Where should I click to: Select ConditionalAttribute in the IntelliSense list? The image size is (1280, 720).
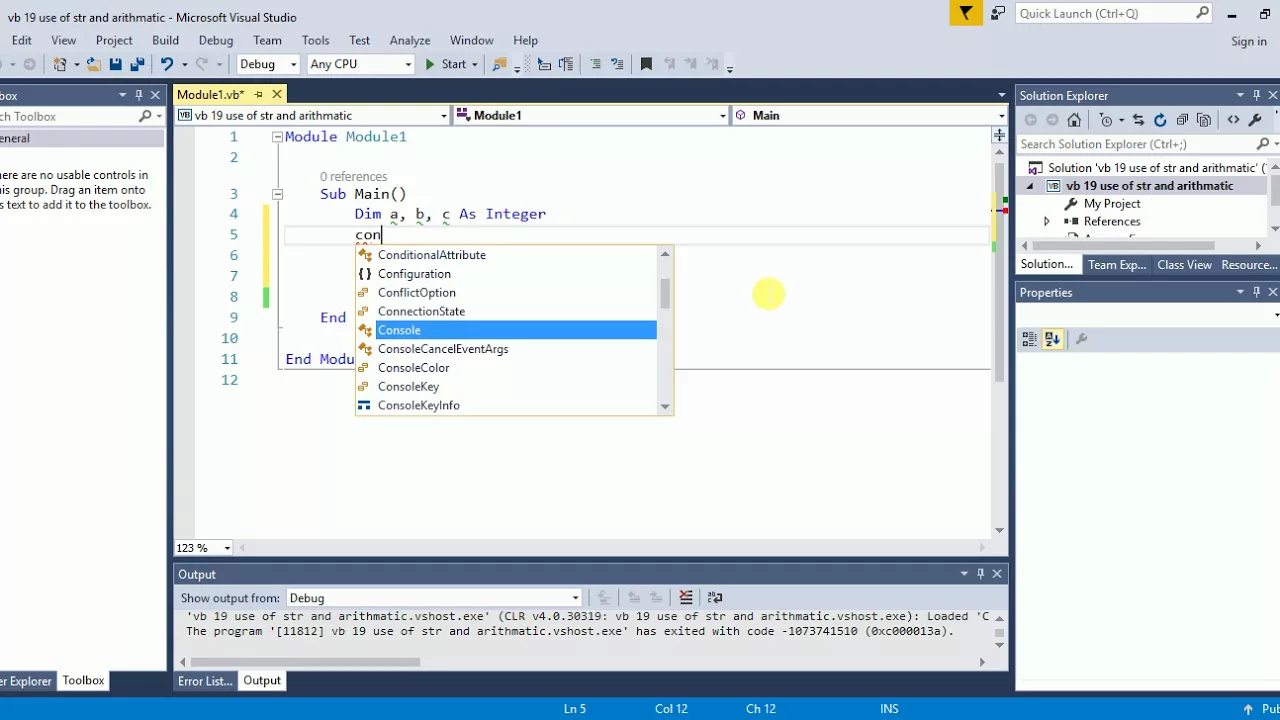(507, 255)
